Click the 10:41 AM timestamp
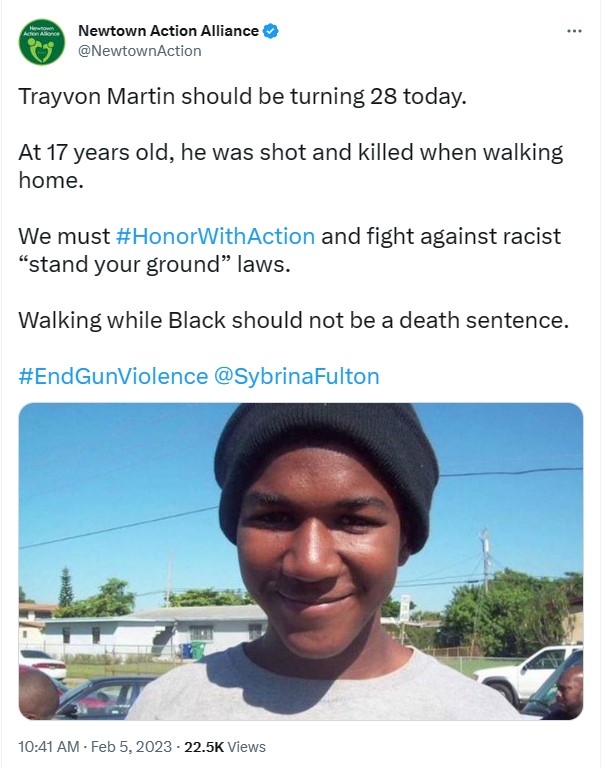602x768 pixels. coord(48,747)
